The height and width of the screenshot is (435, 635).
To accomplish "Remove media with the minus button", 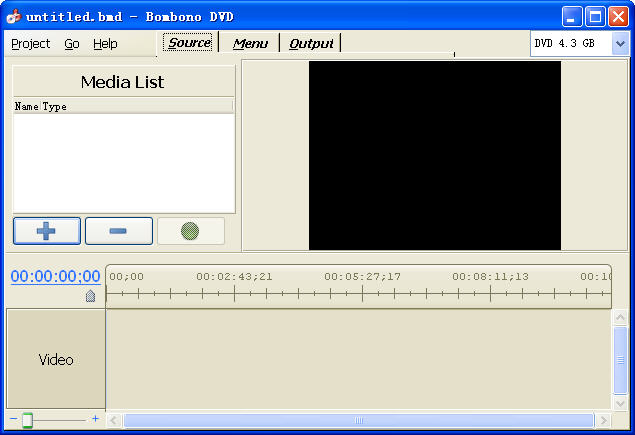I will coord(119,231).
